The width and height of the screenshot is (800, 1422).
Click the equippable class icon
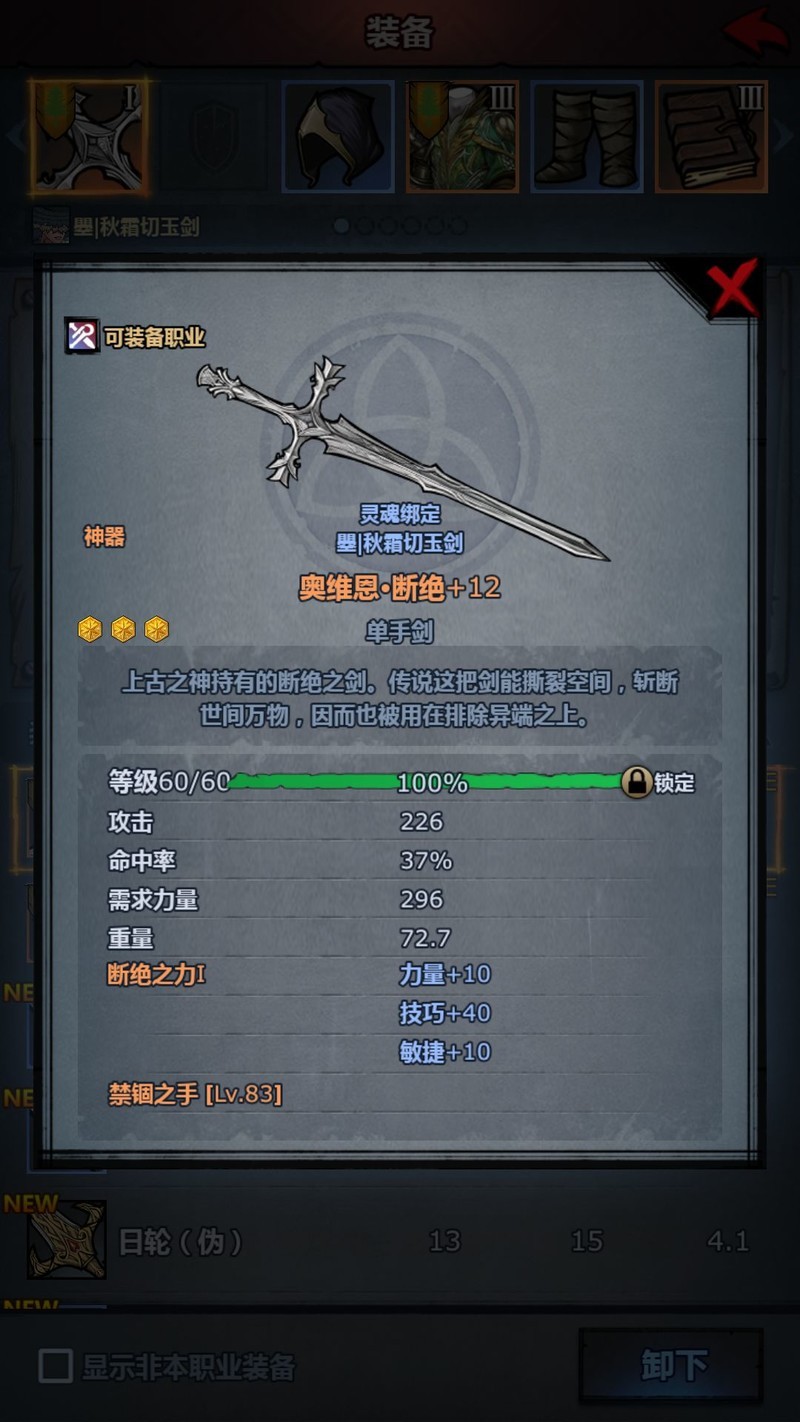click(82, 336)
